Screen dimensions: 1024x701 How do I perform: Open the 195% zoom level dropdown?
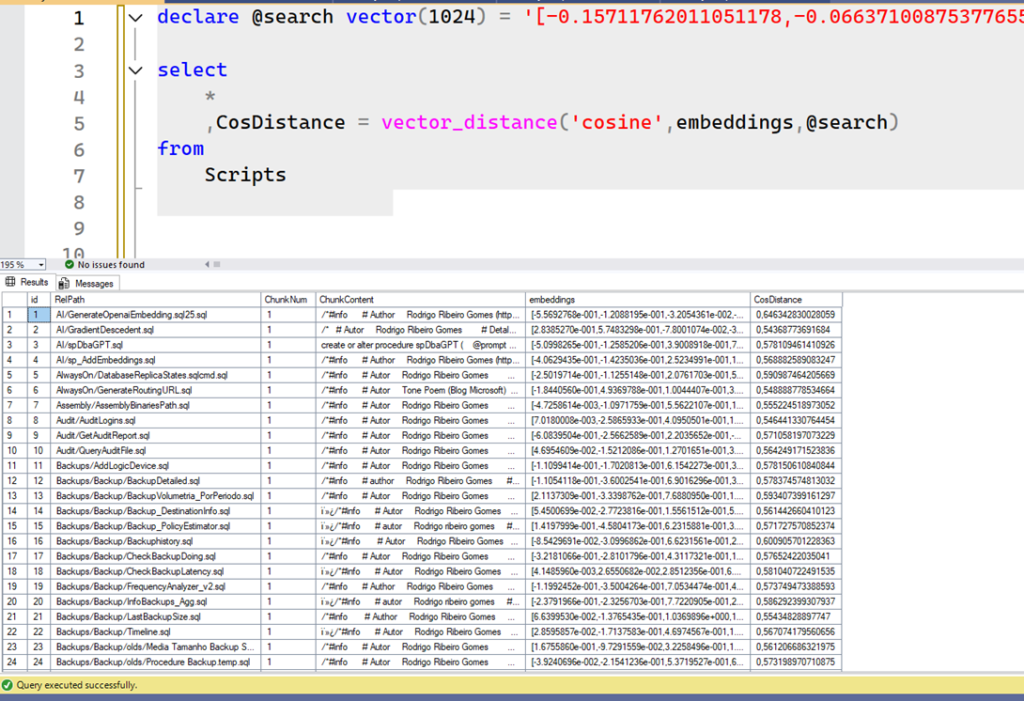pos(40,265)
